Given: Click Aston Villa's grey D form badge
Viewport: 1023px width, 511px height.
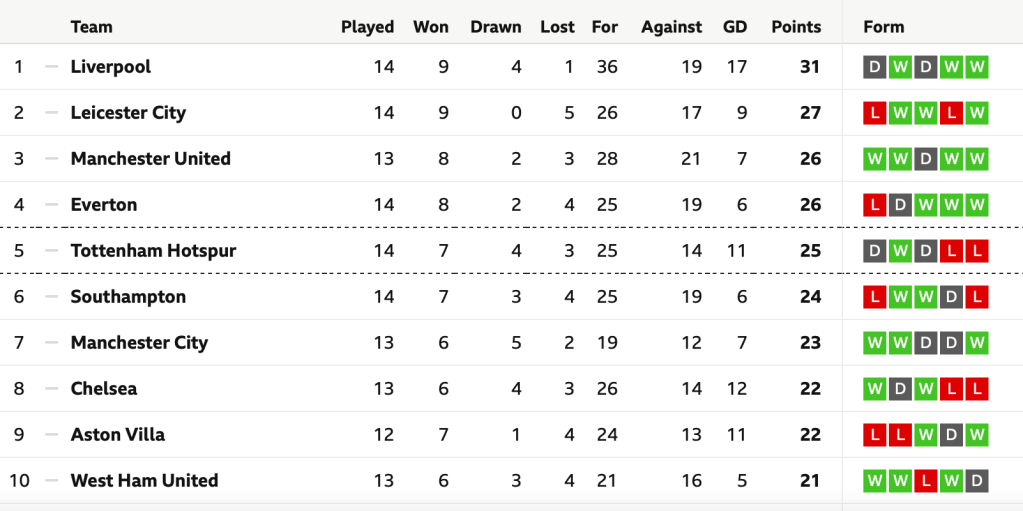Looking at the screenshot, I should [952, 435].
